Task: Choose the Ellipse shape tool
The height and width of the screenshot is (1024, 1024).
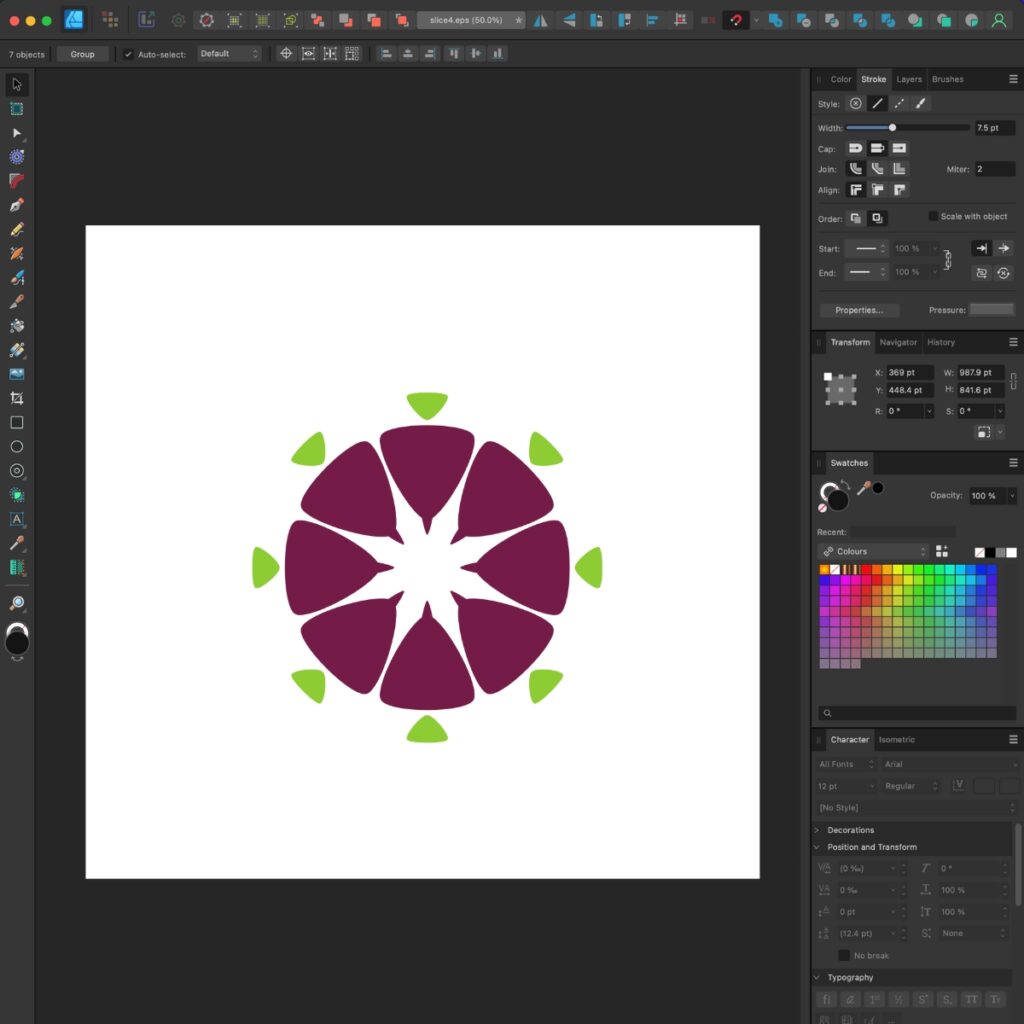Action: point(16,446)
